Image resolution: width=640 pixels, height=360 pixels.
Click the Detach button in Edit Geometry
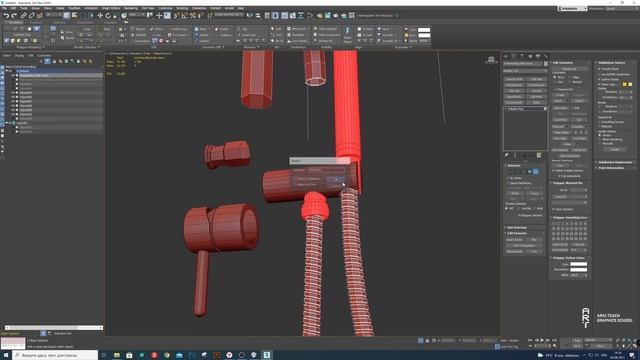pos(579,101)
